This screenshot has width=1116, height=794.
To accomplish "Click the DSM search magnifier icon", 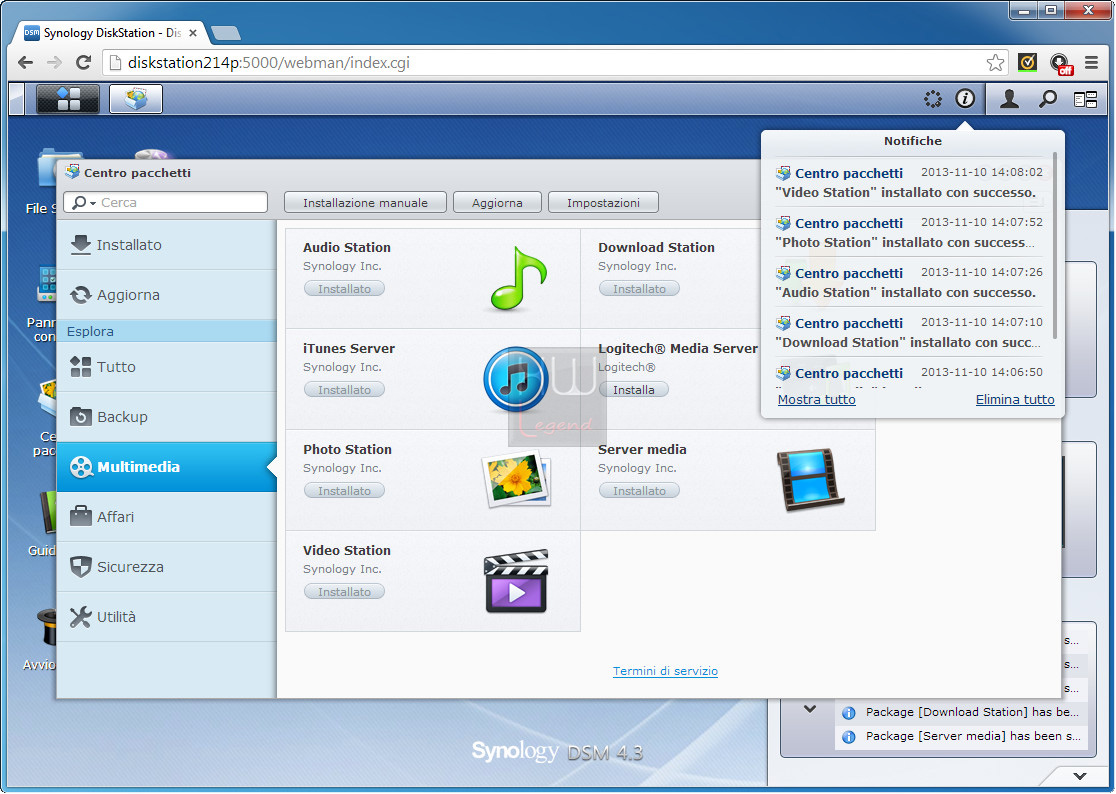I will click(1047, 99).
